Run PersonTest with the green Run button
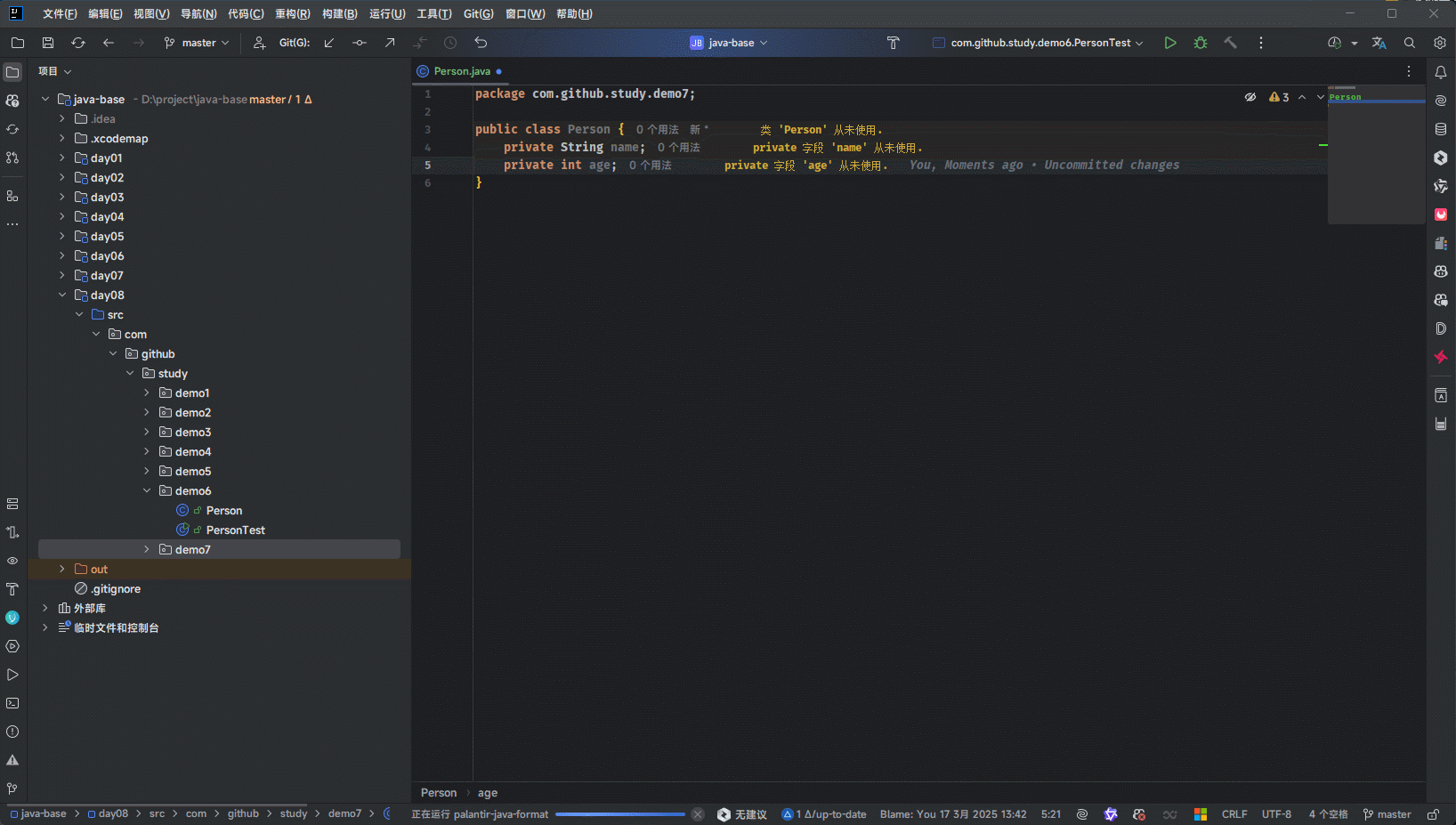The height and width of the screenshot is (825, 1456). coord(1170,43)
